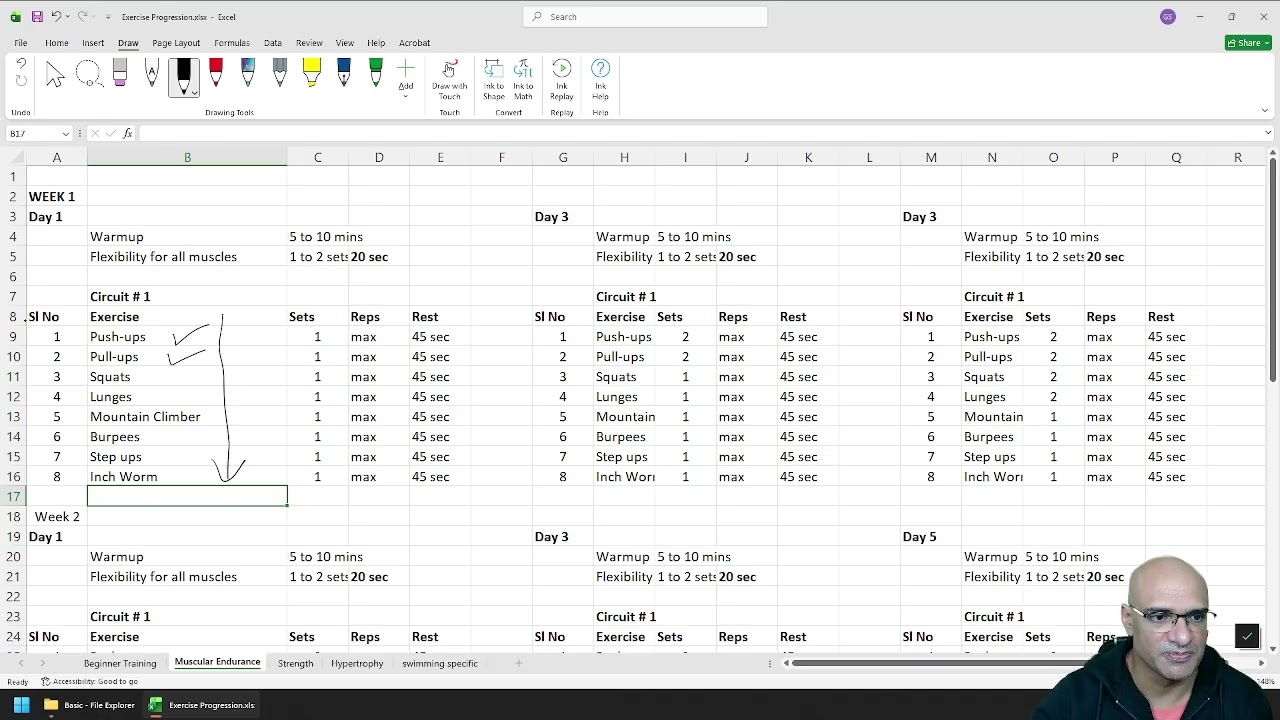
Task: Open the Review tab
Action: click(309, 43)
